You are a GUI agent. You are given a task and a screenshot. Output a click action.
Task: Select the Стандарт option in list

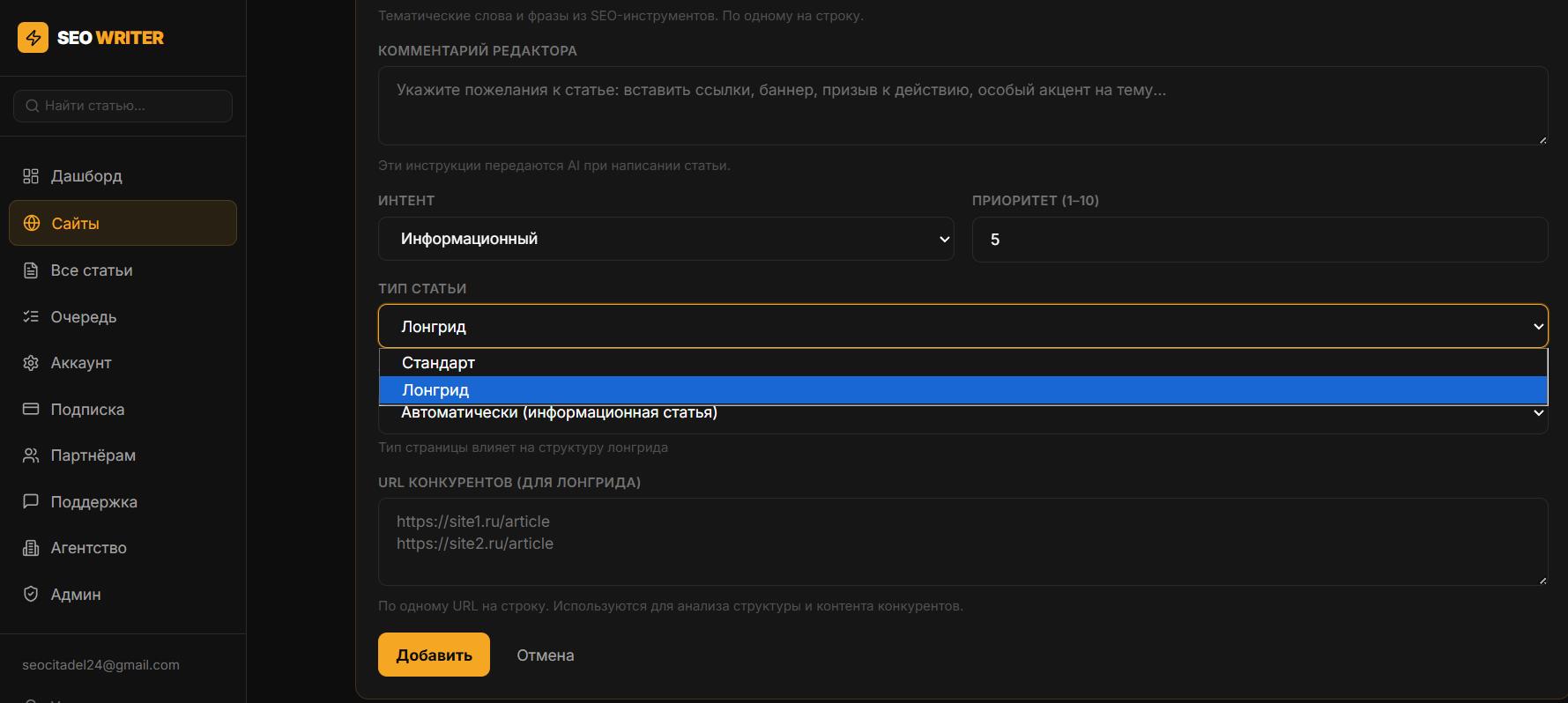(x=962, y=363)
